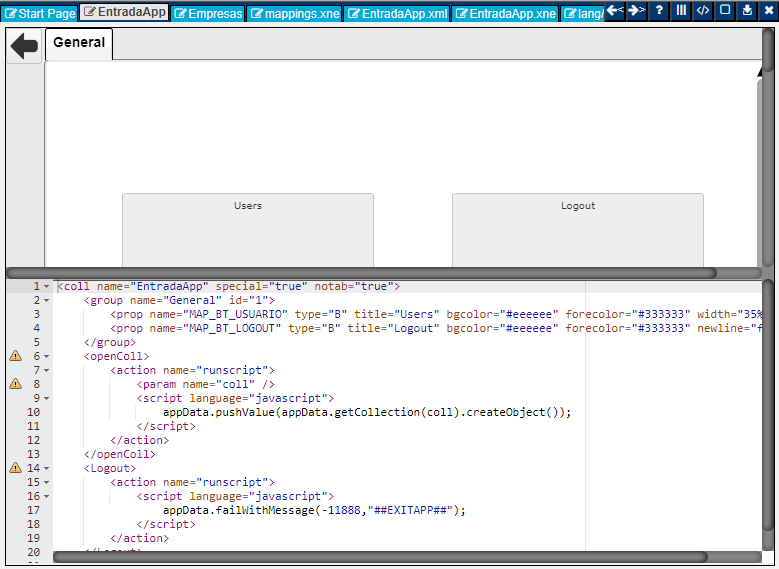Click the next-tab right arrow icon
This screenshot has width=779, height=569.
click(636, 10)
